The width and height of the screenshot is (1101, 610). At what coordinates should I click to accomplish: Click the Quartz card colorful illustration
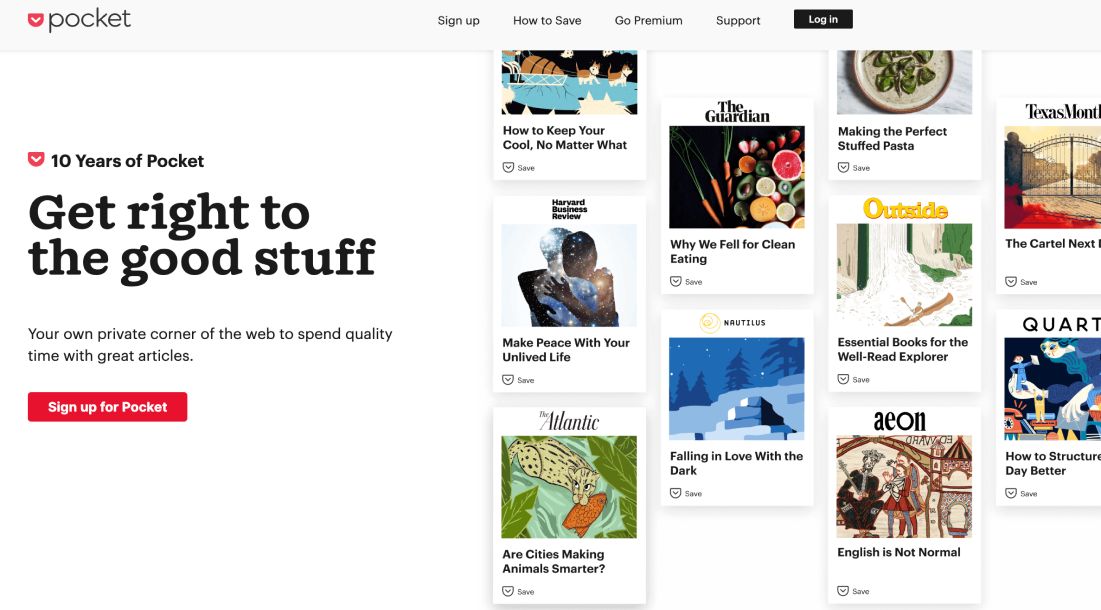click(x=1053, y=389)
